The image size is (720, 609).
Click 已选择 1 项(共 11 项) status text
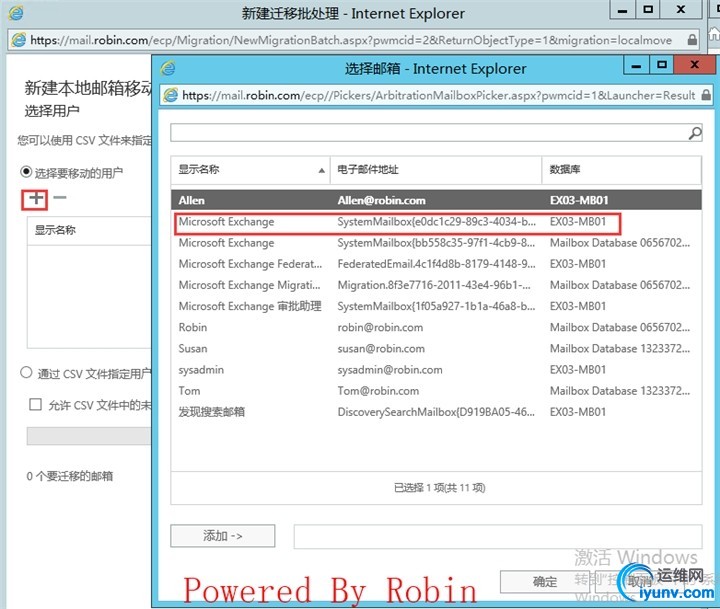tap(439, 488)
